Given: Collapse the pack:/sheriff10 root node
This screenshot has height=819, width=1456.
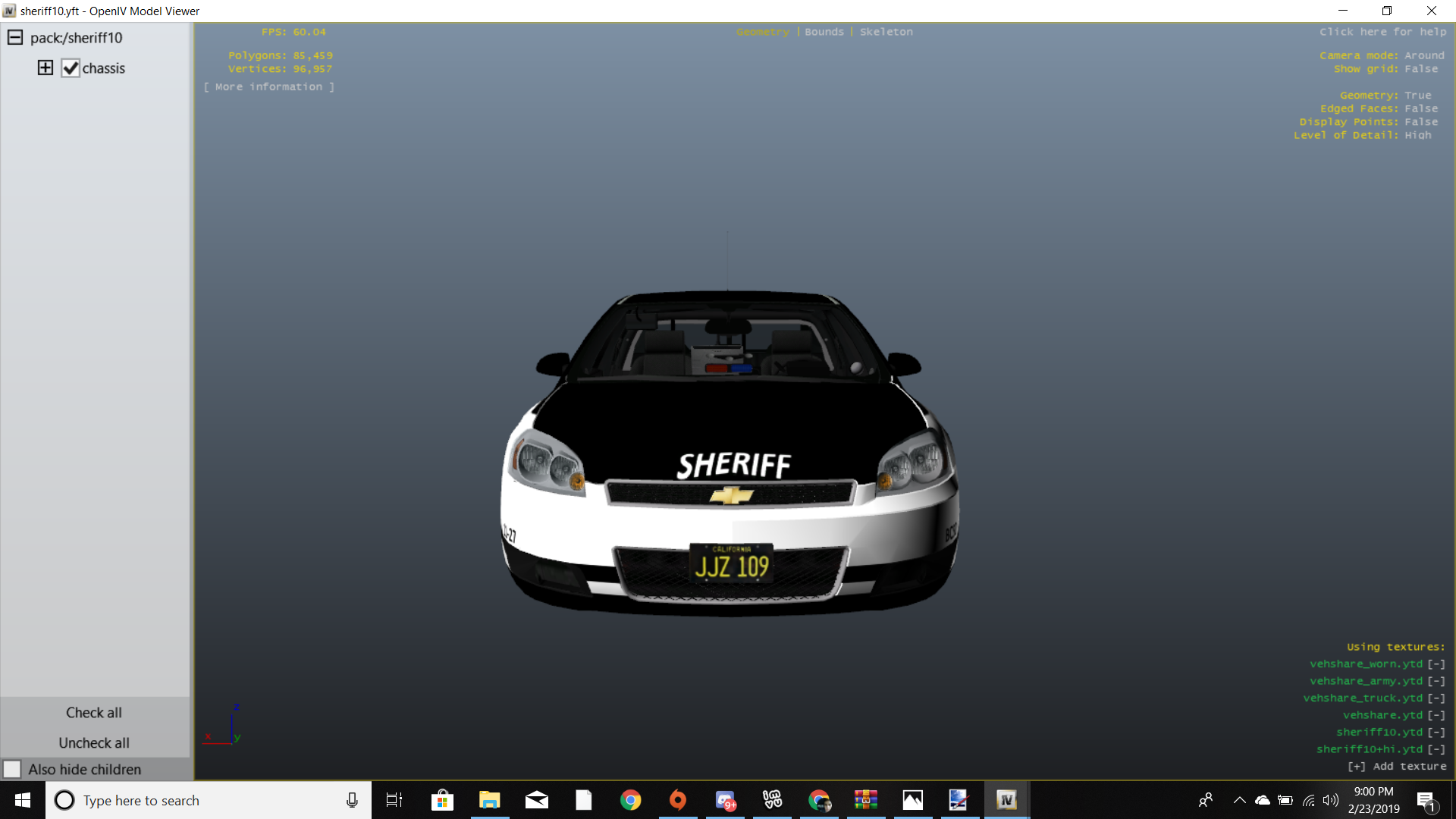Looking at the screenshot, I should (15, 37).
